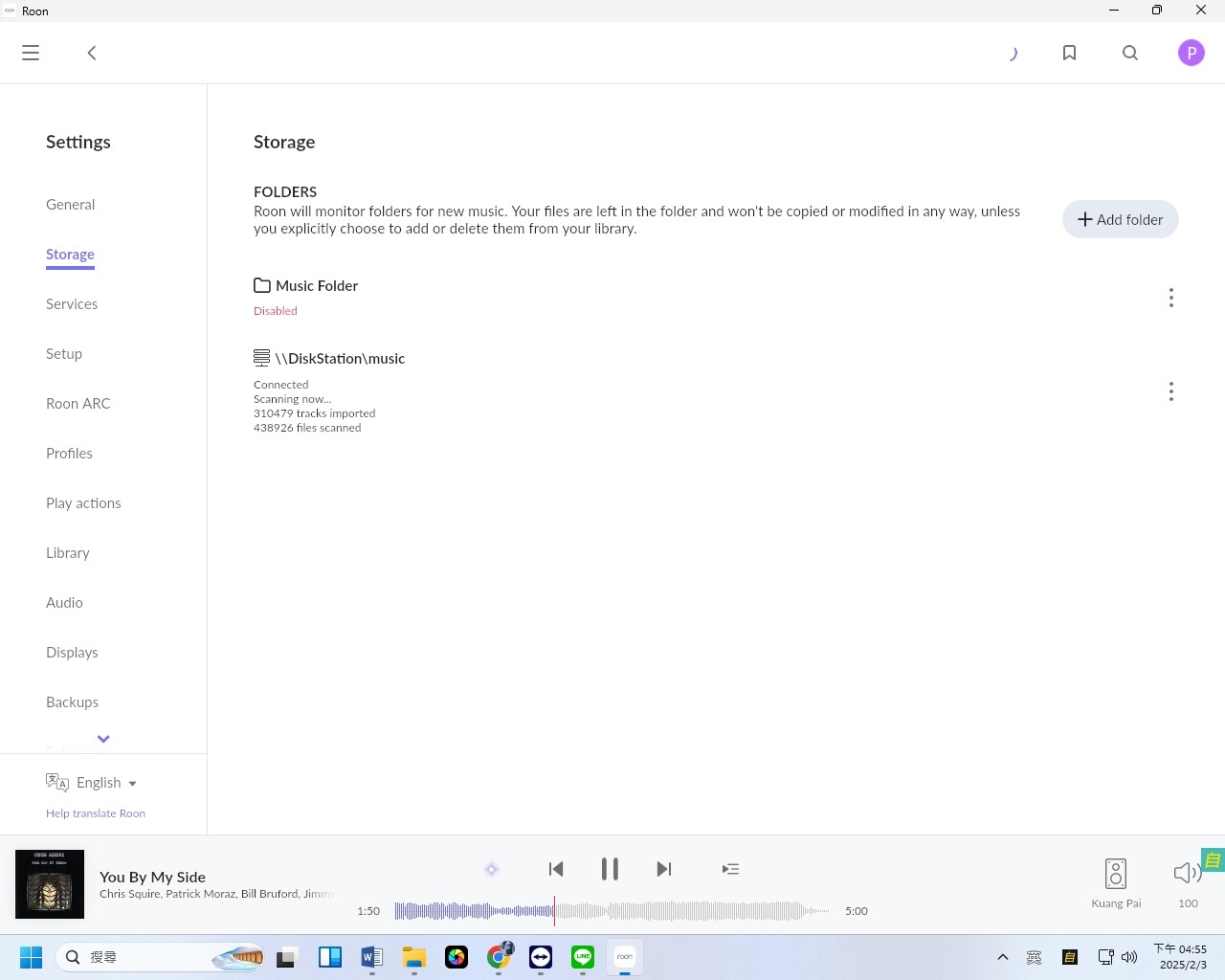The image size is (1225, 980).
Task: Open TeamViewer from taskbar
Action: coord(541,957)
